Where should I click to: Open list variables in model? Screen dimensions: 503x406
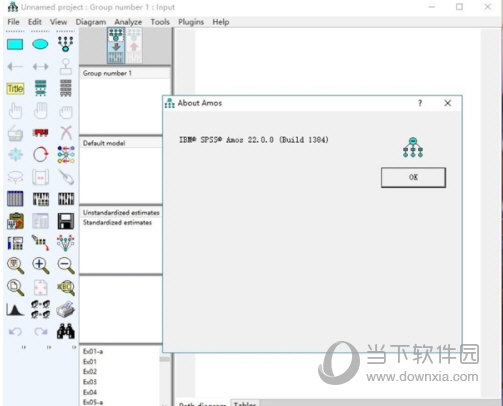coord(40,88)
